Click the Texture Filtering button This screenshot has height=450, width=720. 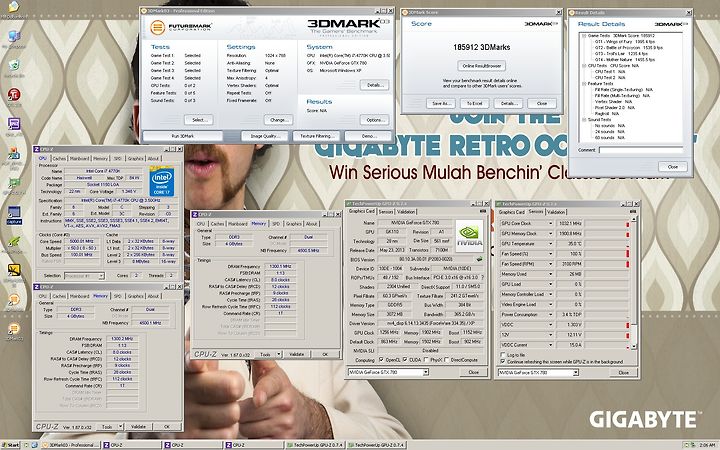pos(317,136)
